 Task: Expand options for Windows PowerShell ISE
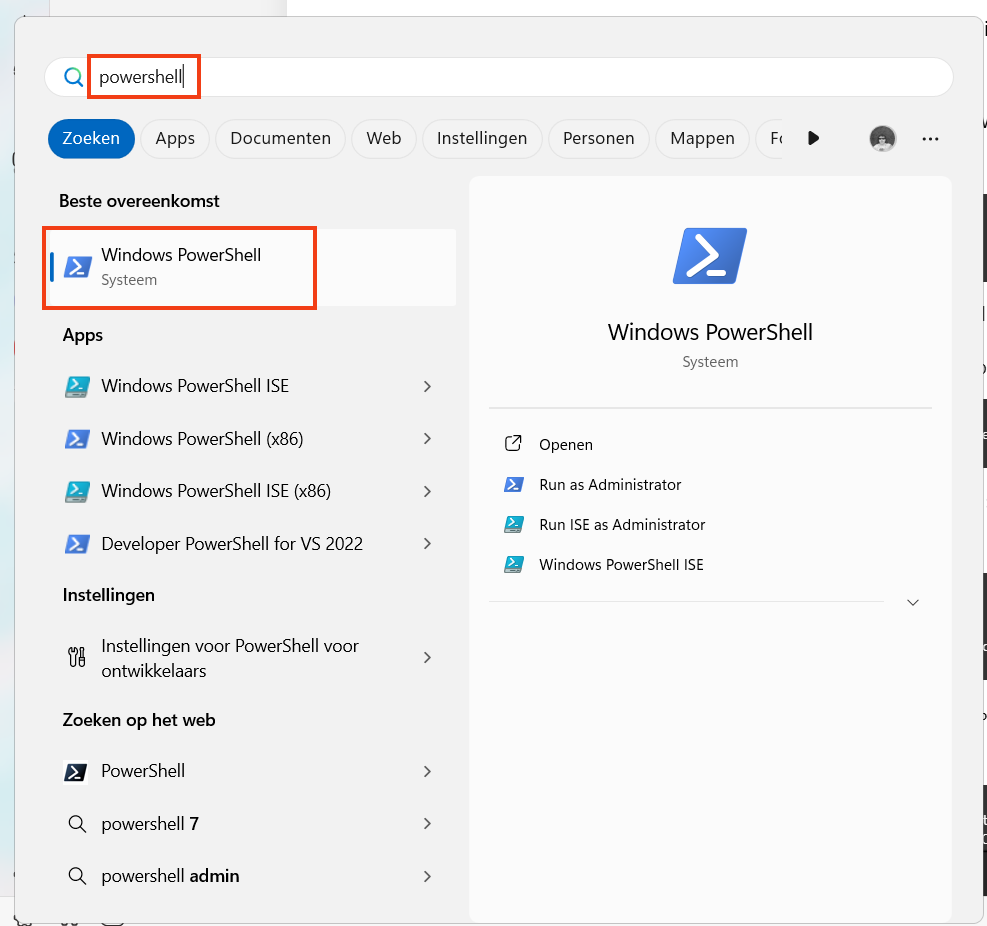(427, 387)
